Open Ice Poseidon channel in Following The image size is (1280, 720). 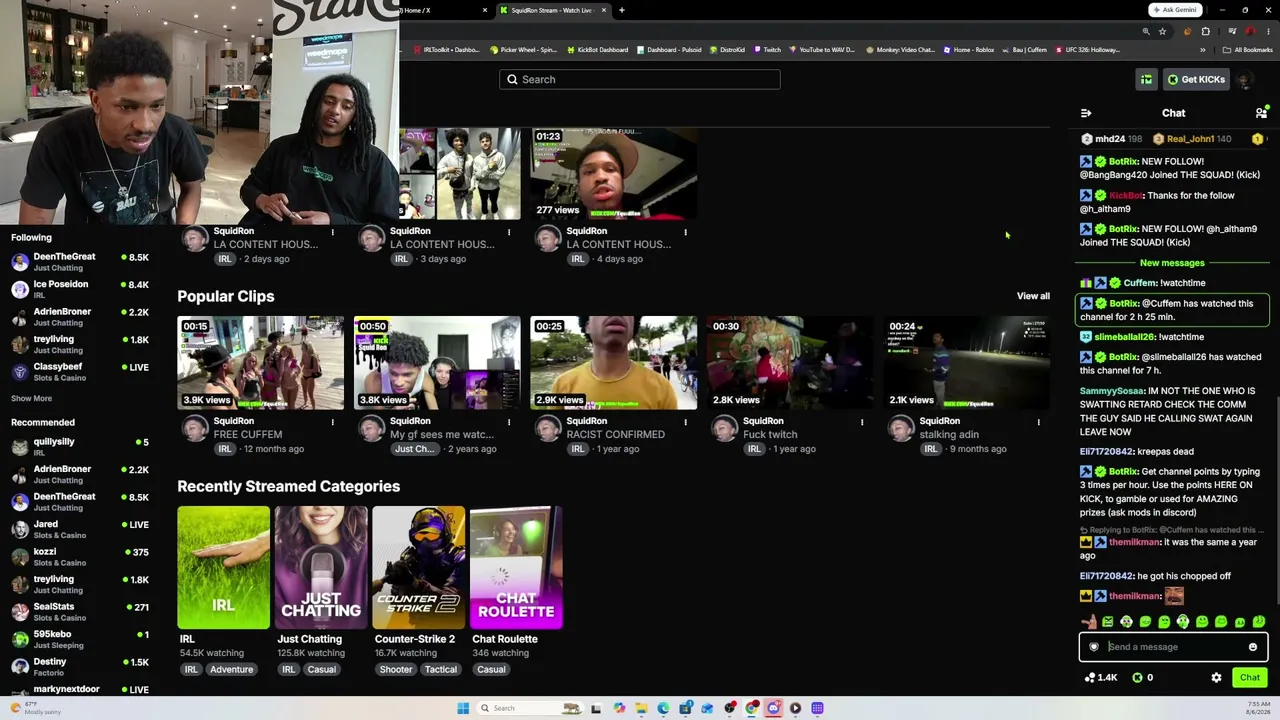(x=80, y=290)
